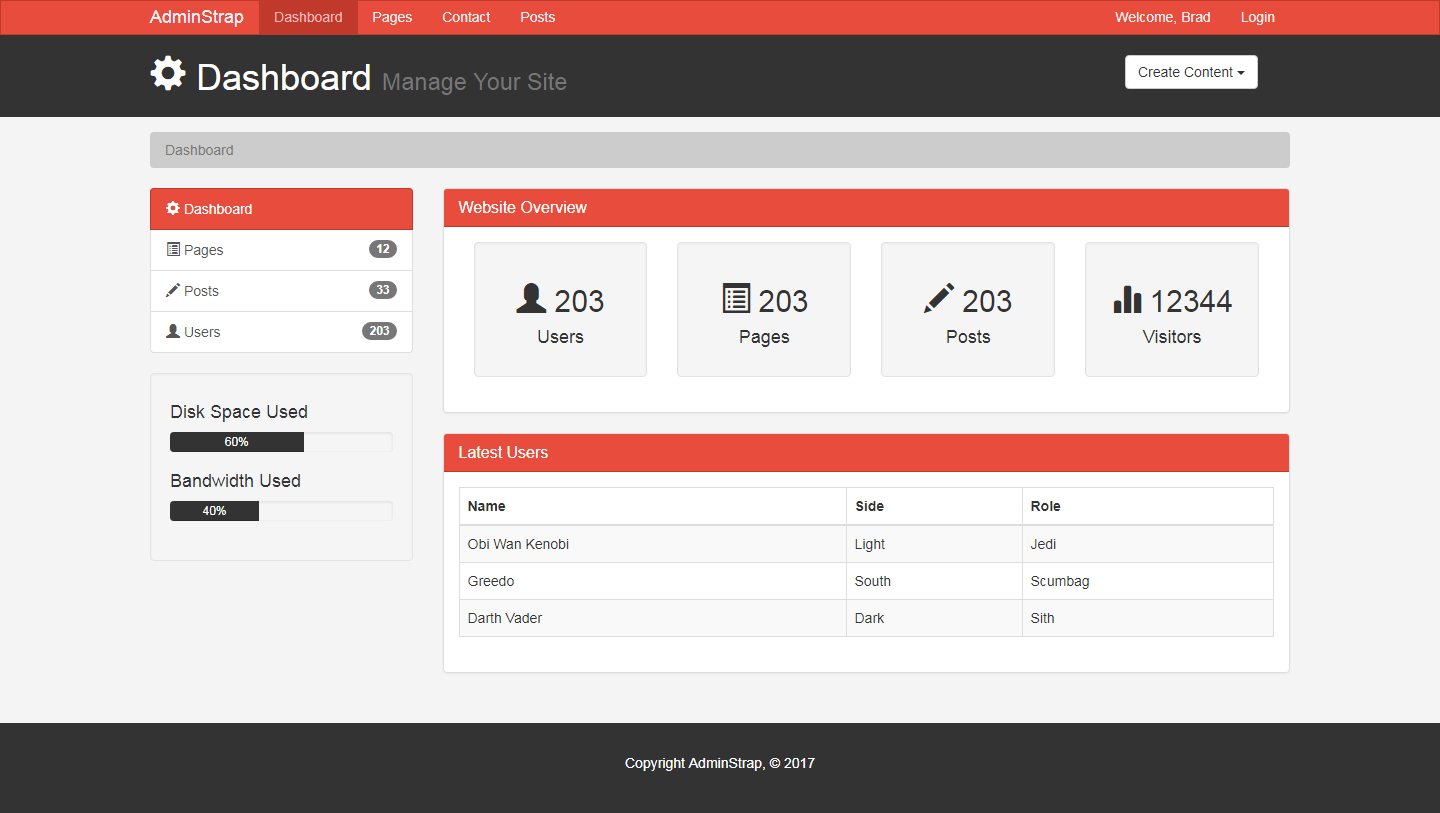Click the Bandwidth Used 40% progress bar
This screenshot has height=813, width=1440.
pyautogui.click(x=281, y=511)
